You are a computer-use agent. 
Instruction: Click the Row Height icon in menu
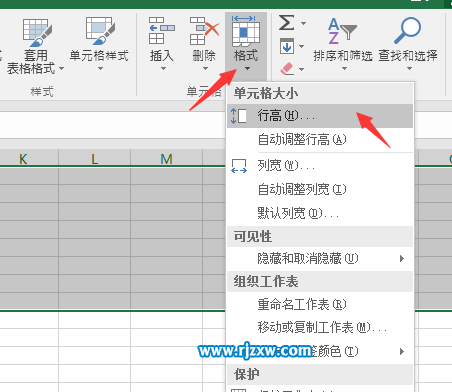(239, 116)
